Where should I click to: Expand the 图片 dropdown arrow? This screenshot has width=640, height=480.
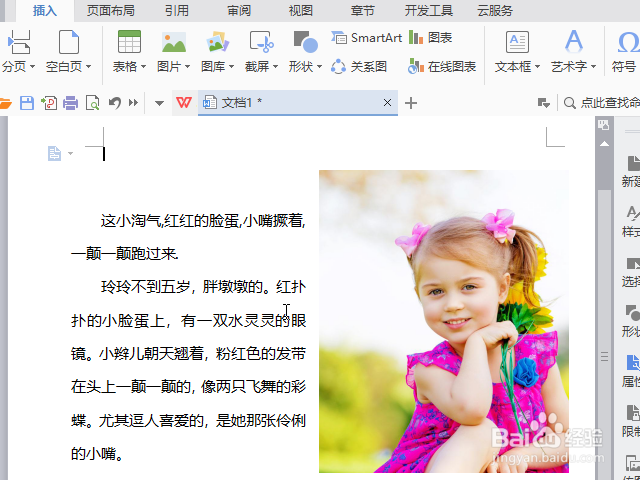187,67
